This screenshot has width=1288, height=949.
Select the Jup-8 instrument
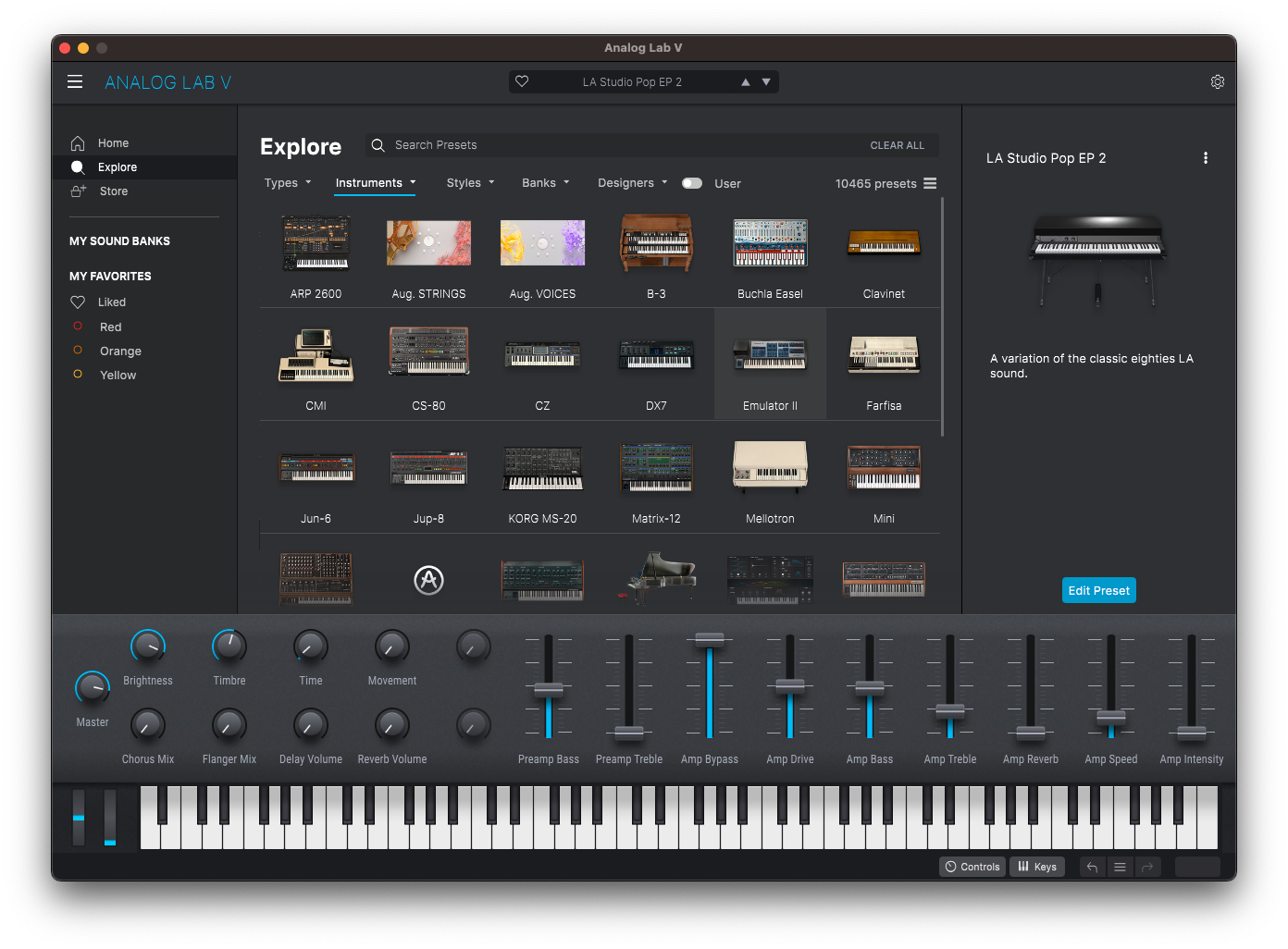coord(428,479)
